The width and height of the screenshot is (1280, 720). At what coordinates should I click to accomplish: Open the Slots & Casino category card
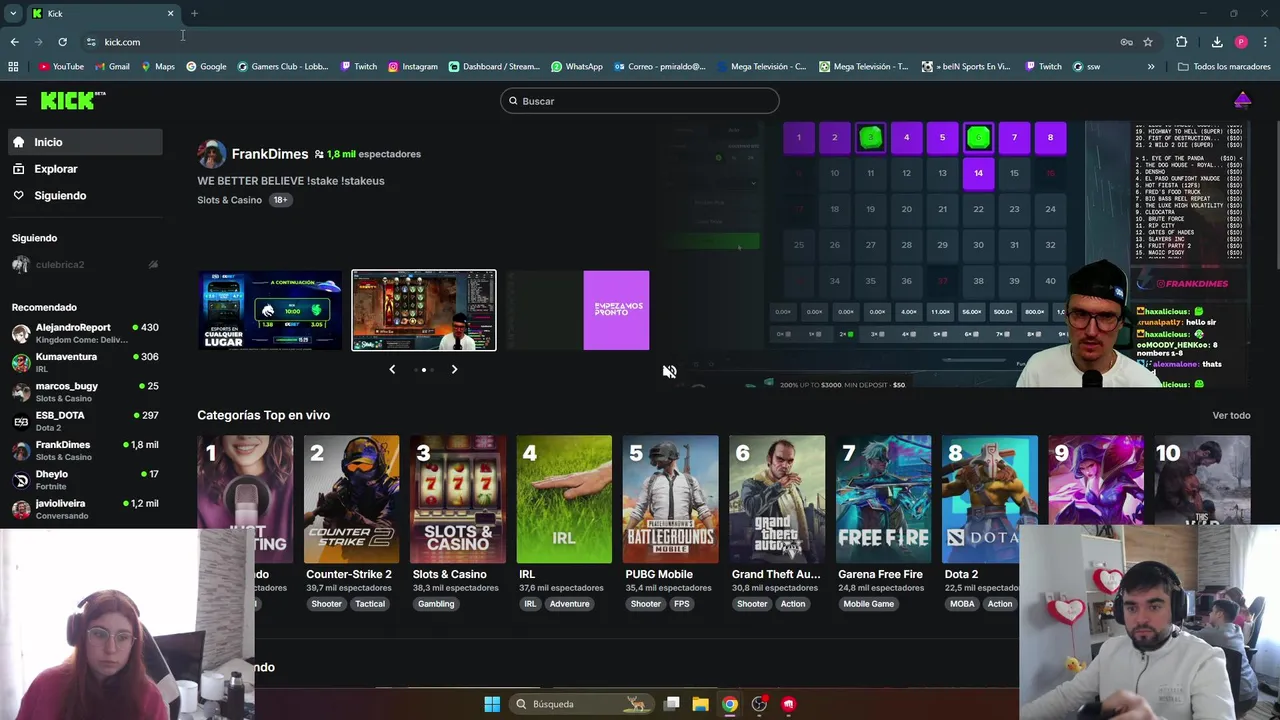(458, 499)
